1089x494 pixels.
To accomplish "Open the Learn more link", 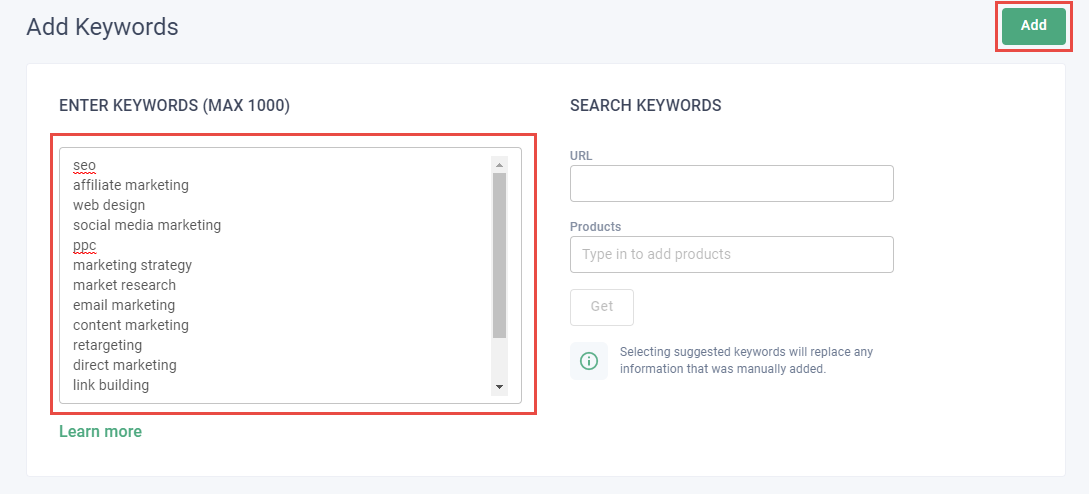I will pyautogui.click(x=100, y=431).
